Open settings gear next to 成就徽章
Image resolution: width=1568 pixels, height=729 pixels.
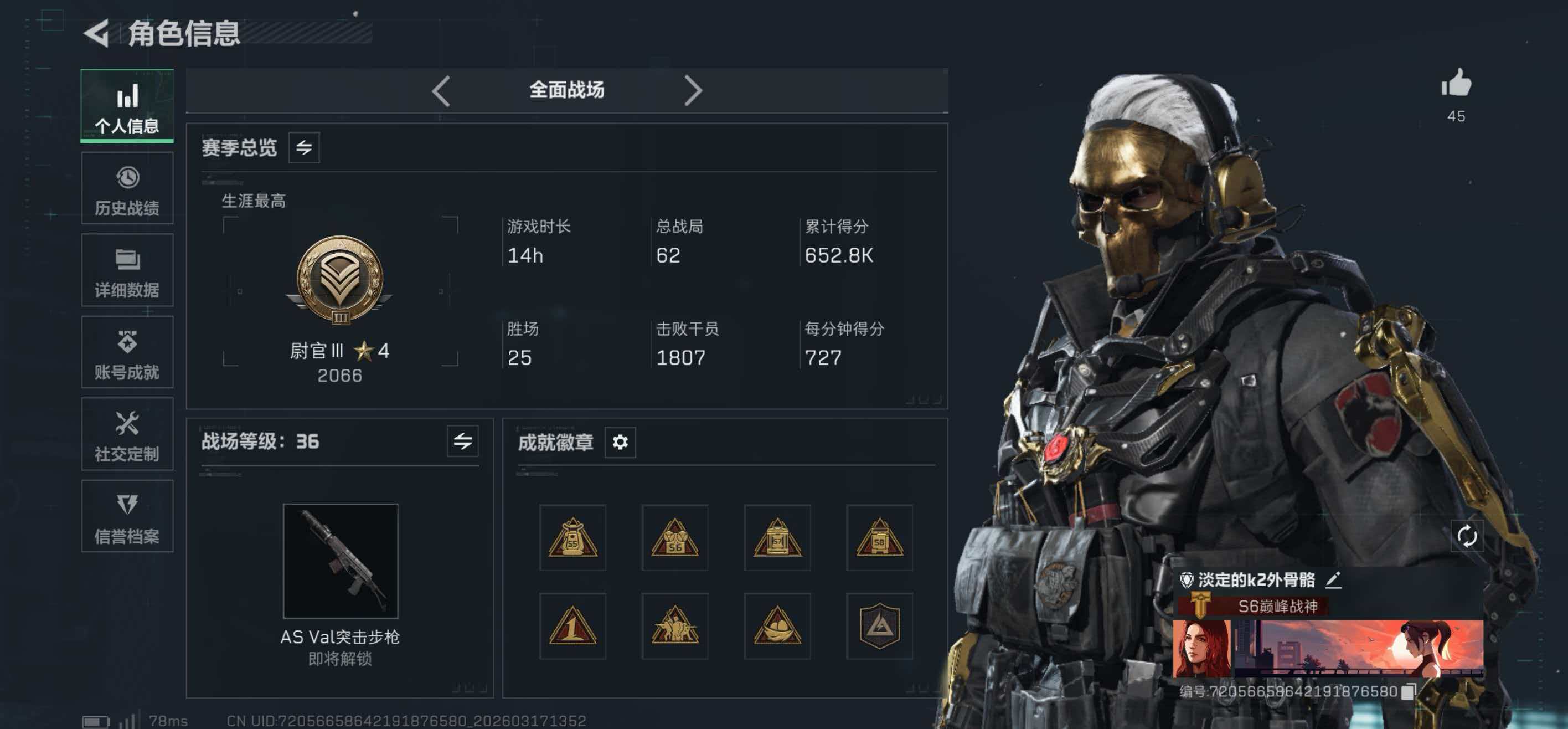click(620, 441)
